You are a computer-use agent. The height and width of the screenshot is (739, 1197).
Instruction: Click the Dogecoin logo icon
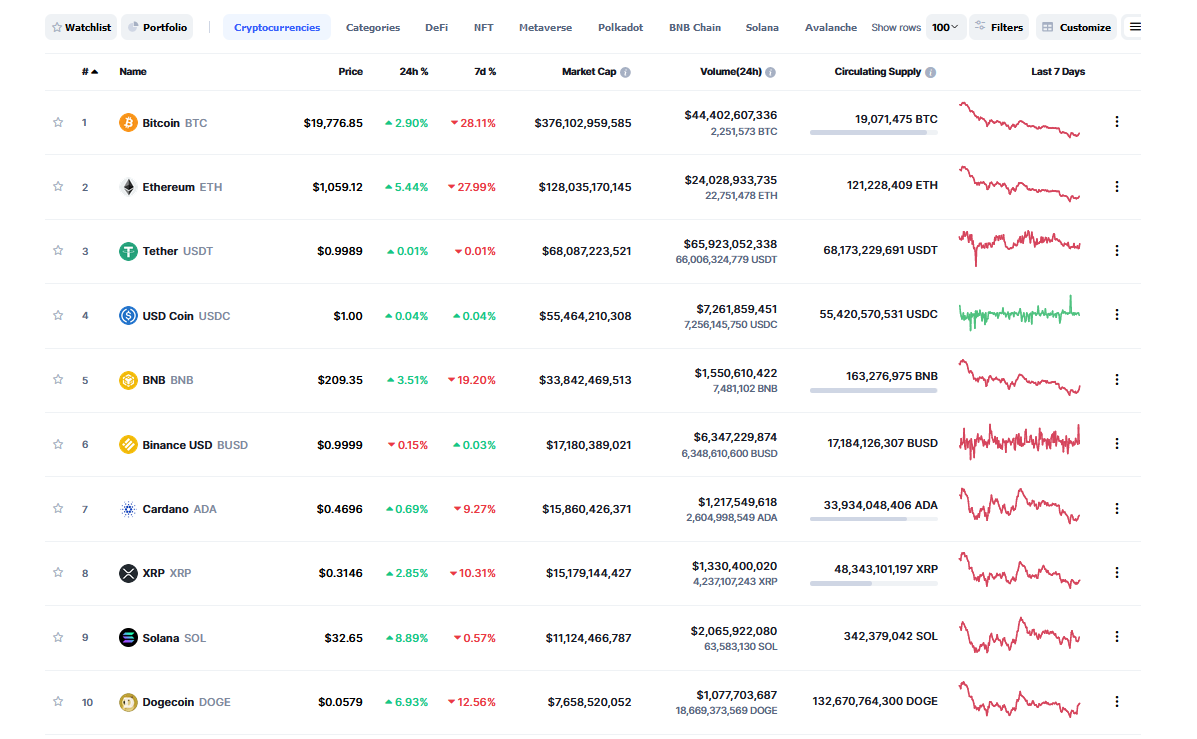128,702
